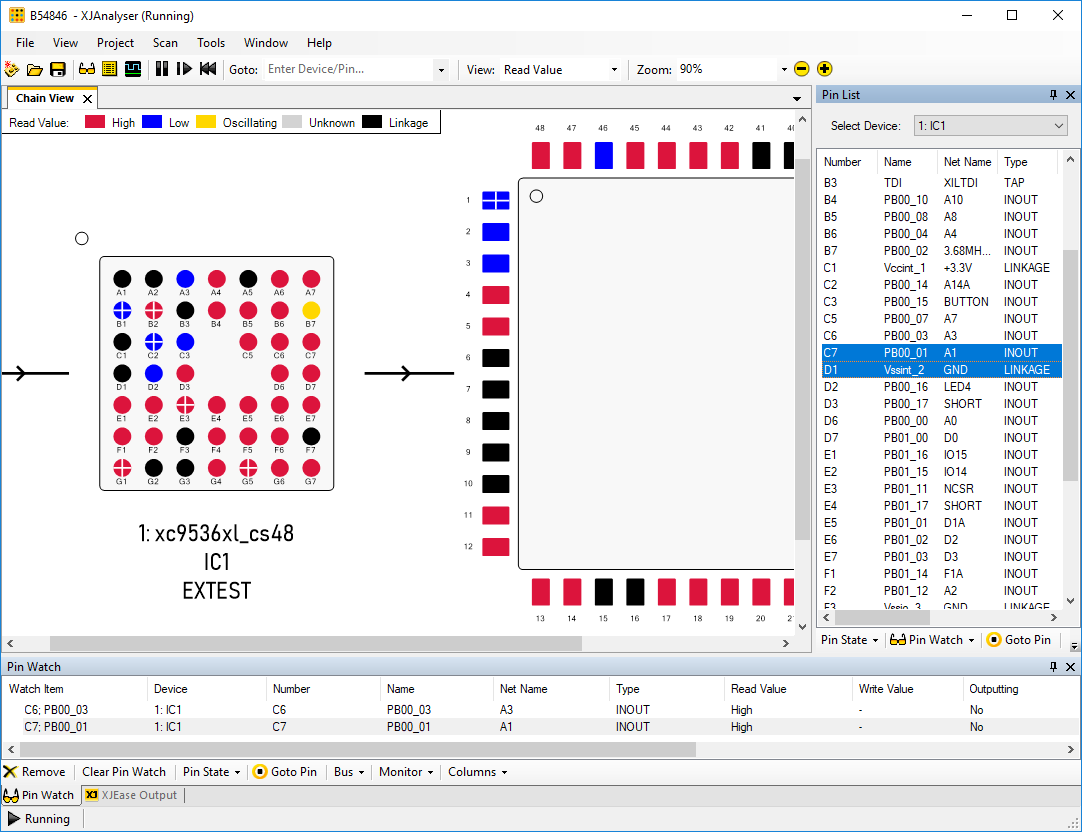Pause the running scan
The height and width of the screenshot is (832, 1082).
161,69
